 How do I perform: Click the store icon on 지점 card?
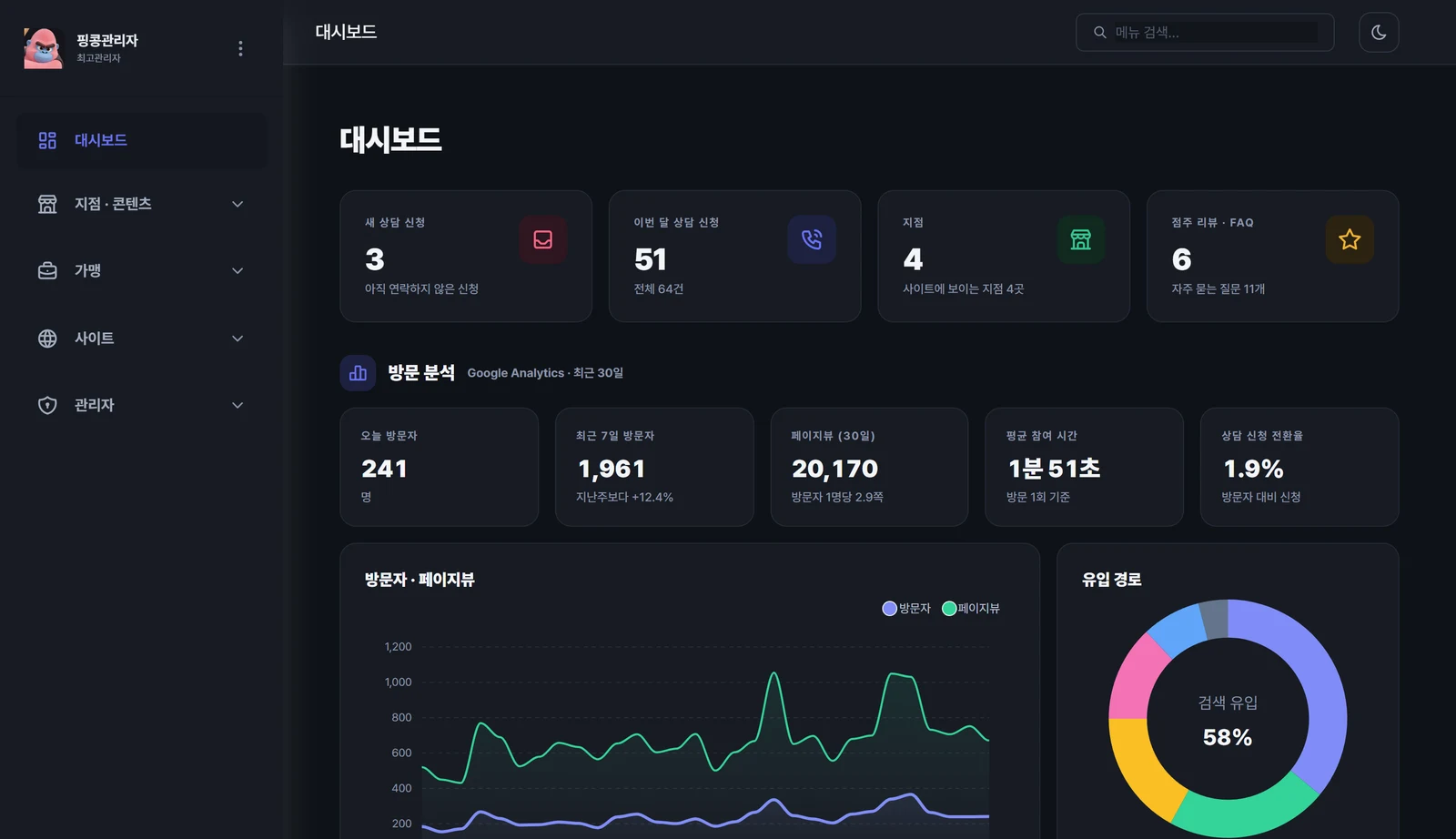click(1081, 239)
